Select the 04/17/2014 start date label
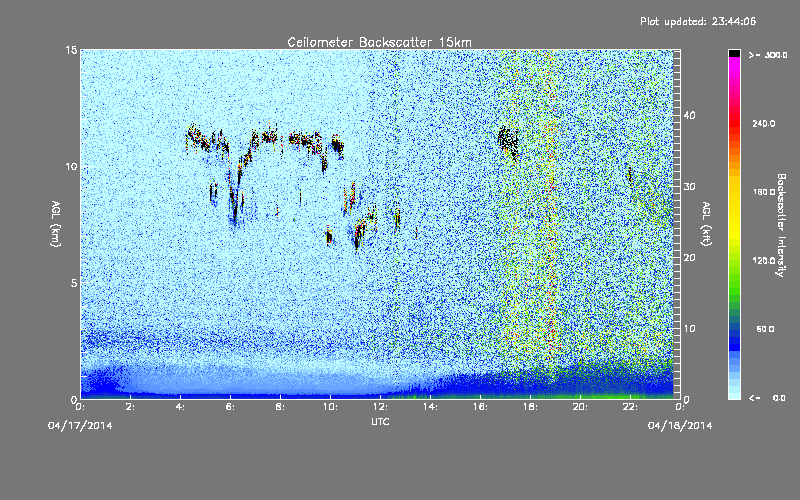This screenshot has height=500, width=800. click(x=80, y=426)
